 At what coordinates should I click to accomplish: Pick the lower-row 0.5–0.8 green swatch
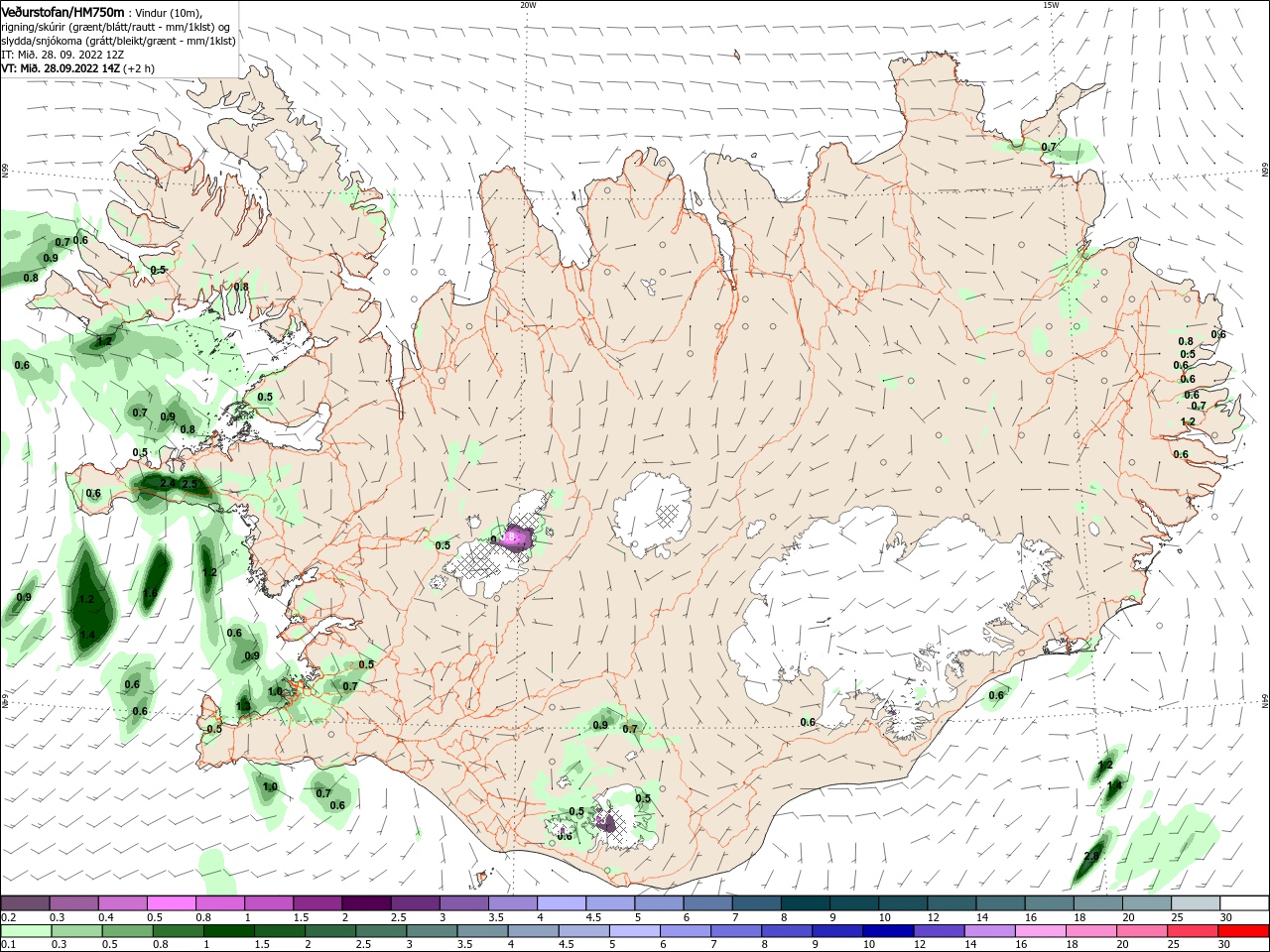pyautogui.click(x=127, y=931)
